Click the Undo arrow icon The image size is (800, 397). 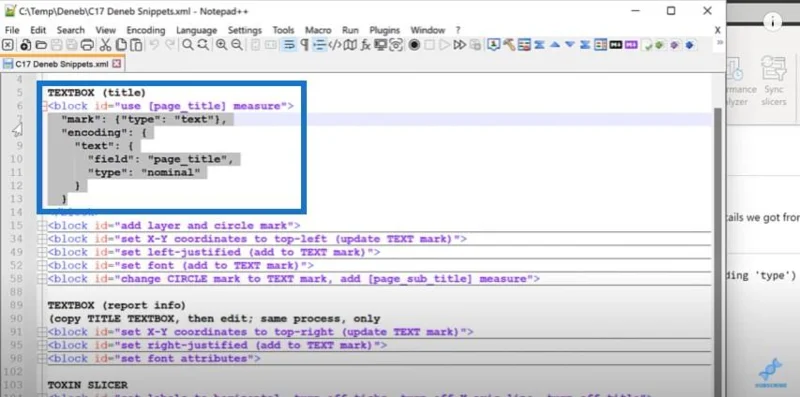[x=154, y=45]
